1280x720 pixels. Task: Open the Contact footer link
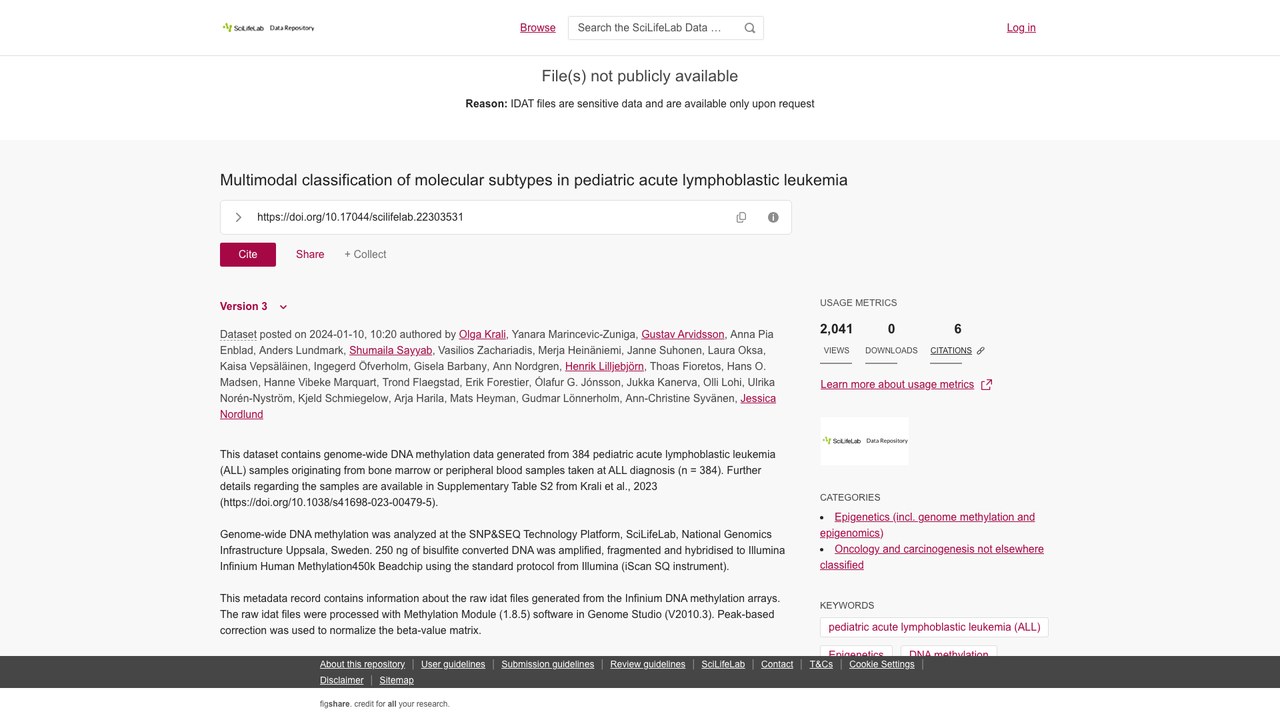[x=777, y=664]
